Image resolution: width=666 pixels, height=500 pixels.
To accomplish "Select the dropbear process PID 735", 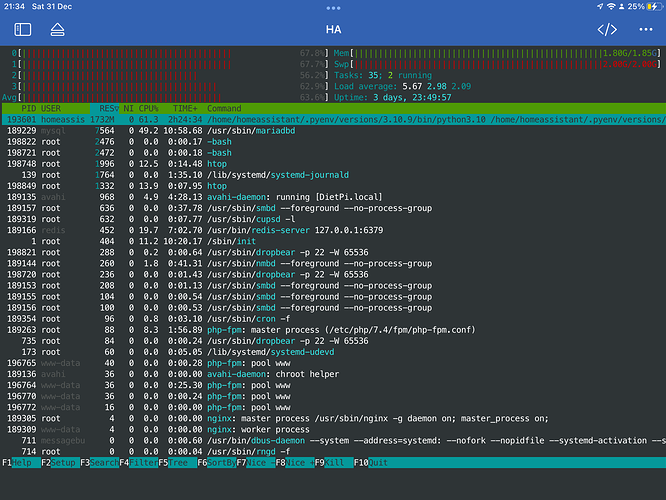I will tap(333, 341).
